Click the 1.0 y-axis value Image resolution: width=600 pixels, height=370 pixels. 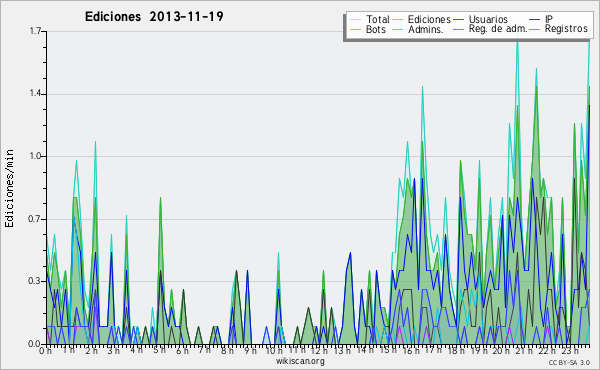point(35,156)
